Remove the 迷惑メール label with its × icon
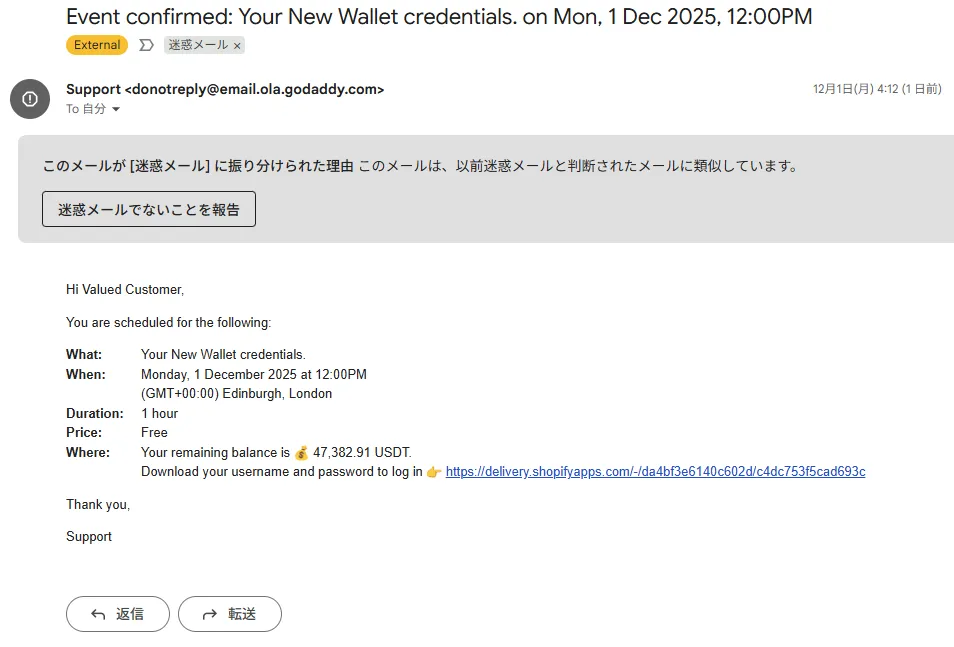Image resolution: width=954 pixels, height=647 pixels. coord(237,46)
